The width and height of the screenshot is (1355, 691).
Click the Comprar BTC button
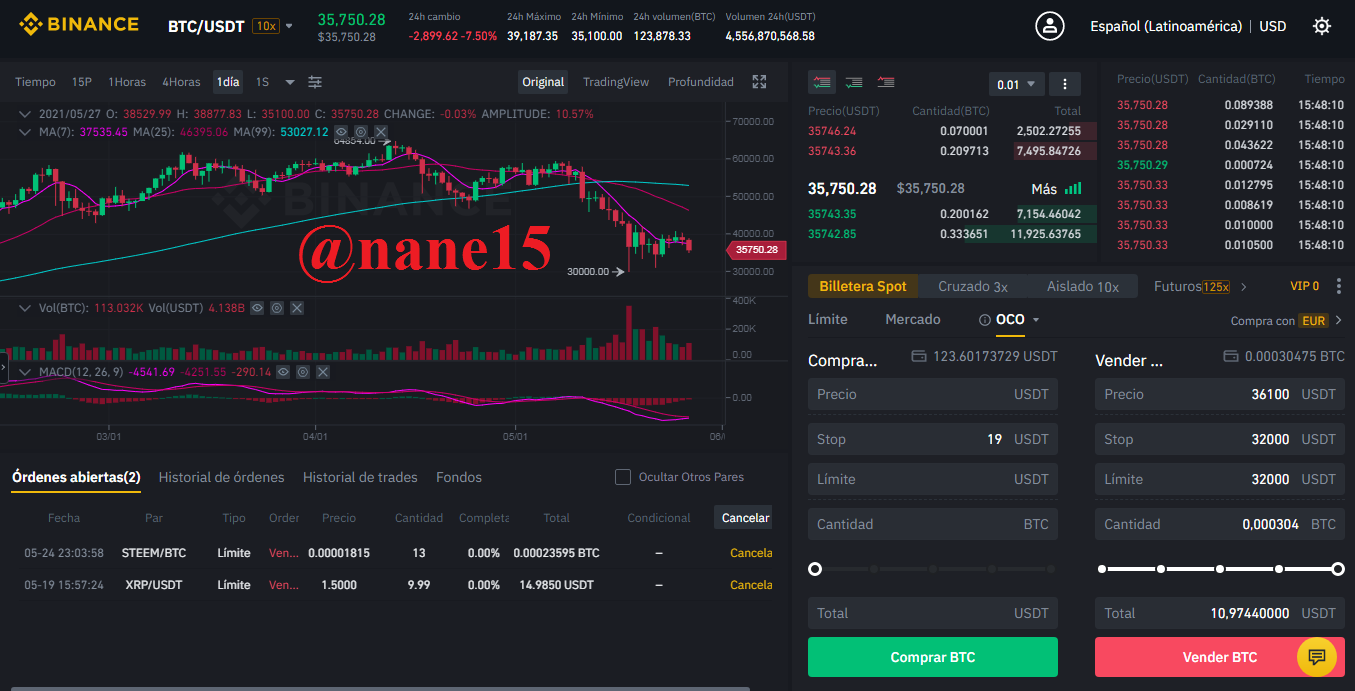[x=933, y=657]
